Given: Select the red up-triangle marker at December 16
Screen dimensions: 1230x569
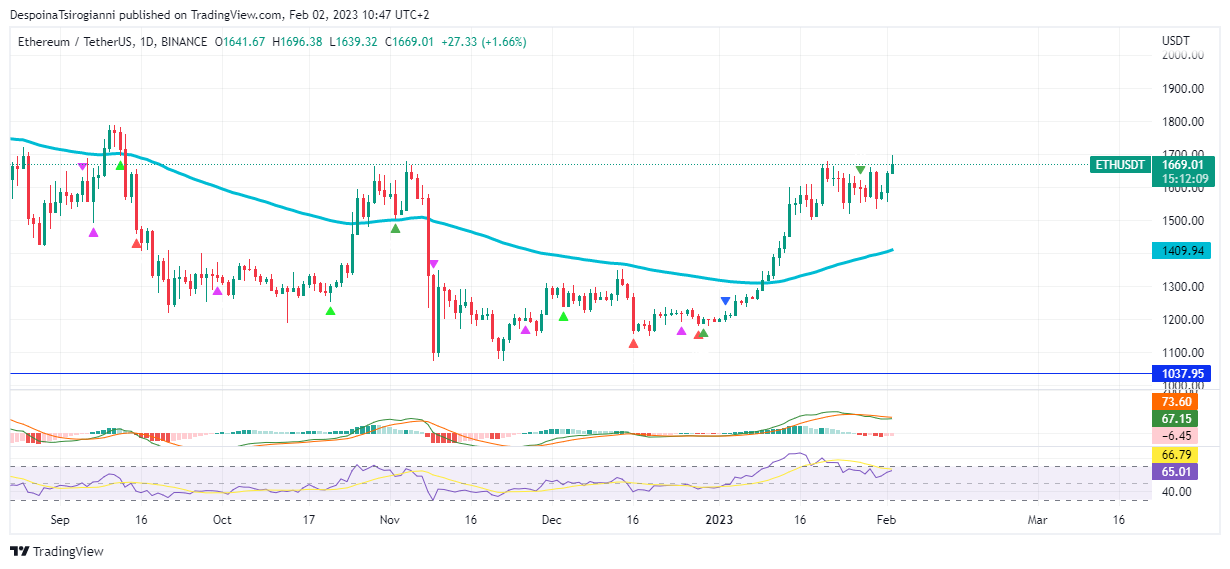Looking at the screenshot, I should point(633,343).
